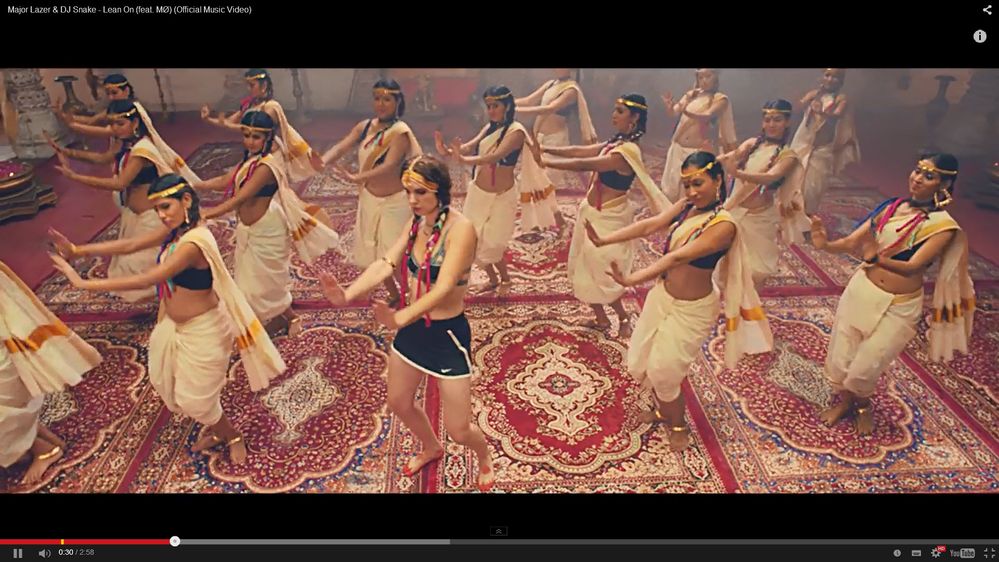Viewport: 999px width, 562px height.
Task: Pause the video playback
Action: (18, 553)
